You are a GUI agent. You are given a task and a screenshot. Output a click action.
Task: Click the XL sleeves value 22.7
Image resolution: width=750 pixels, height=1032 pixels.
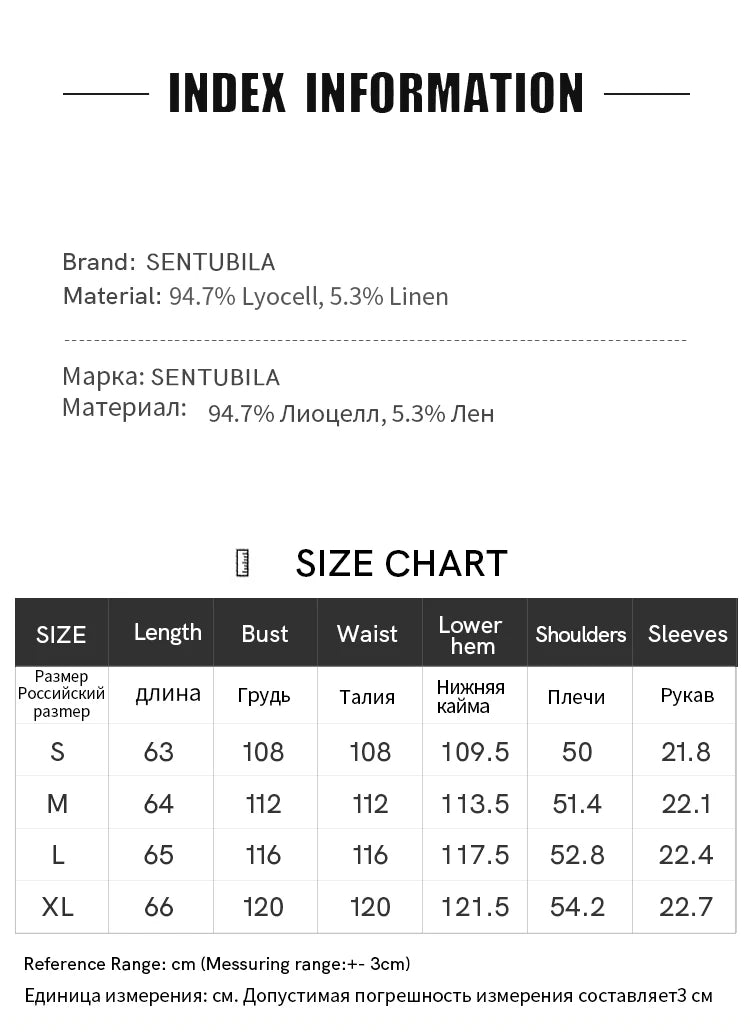tap(686, 907)
